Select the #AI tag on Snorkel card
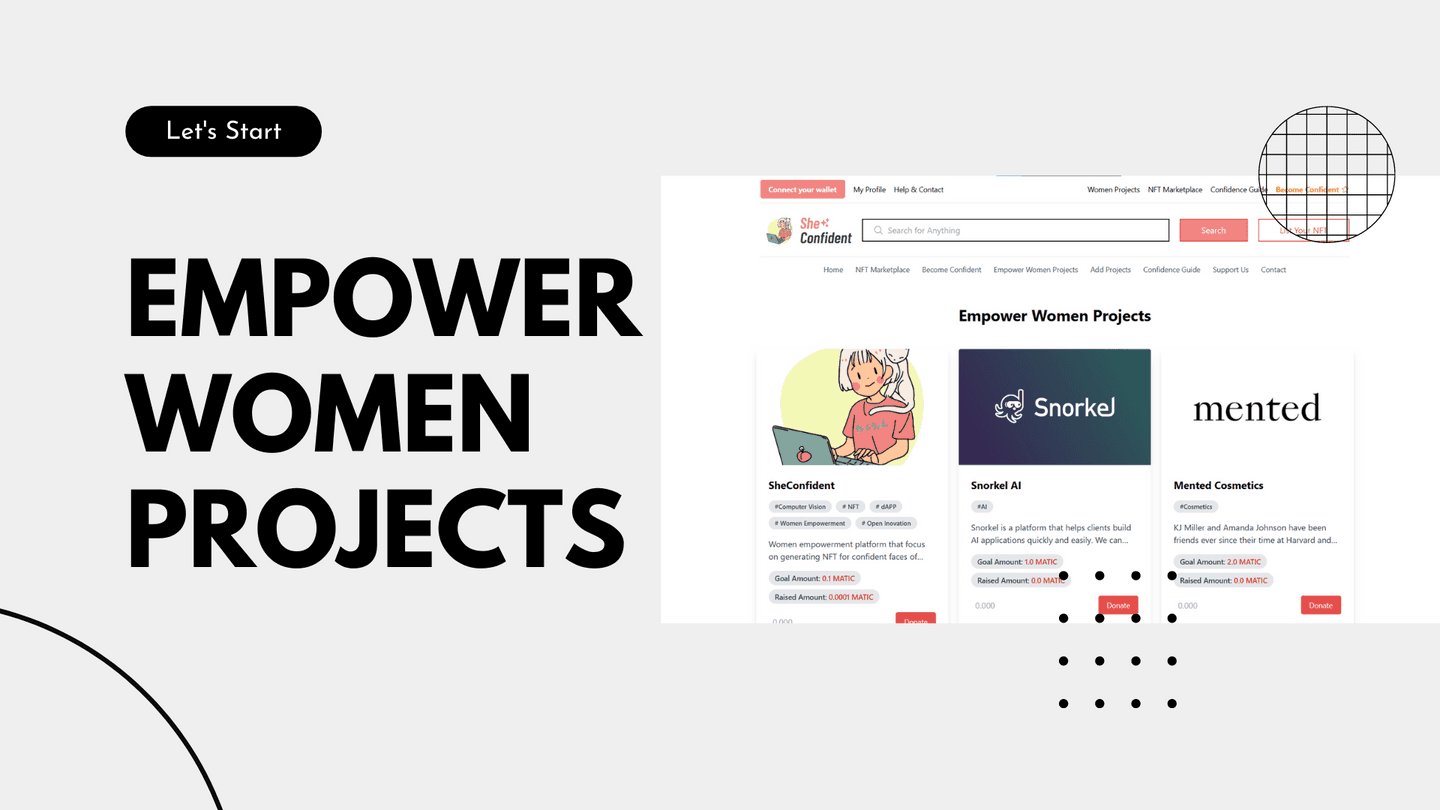Viewport: 1440px width, 810px height. [982, 507]
